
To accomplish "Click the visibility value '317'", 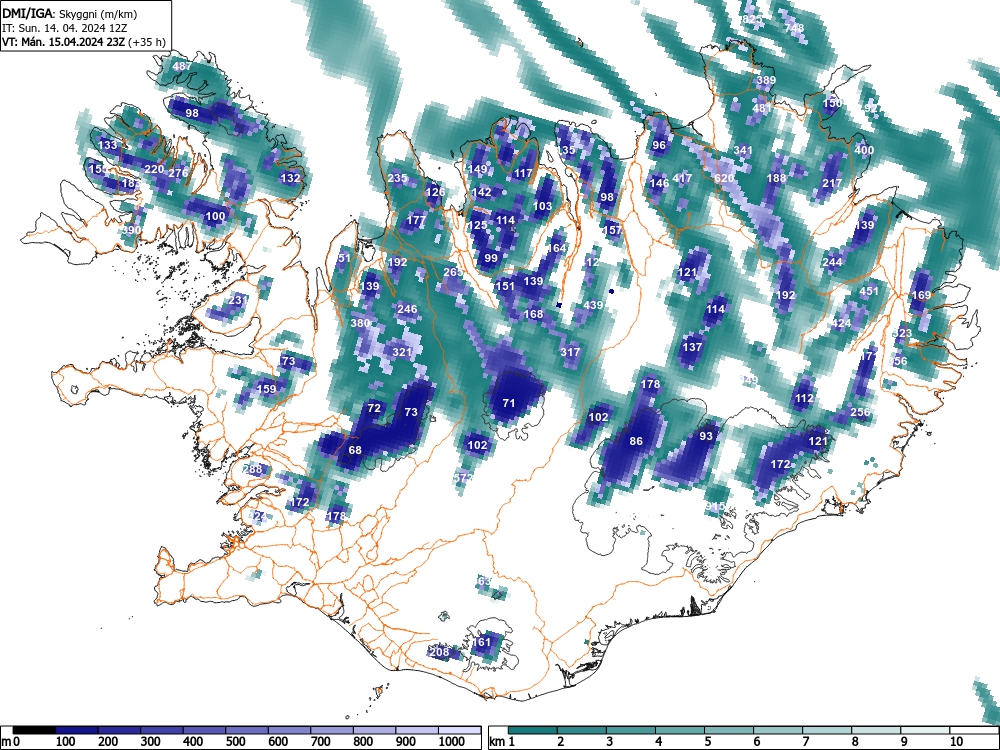I will [570, 352].
